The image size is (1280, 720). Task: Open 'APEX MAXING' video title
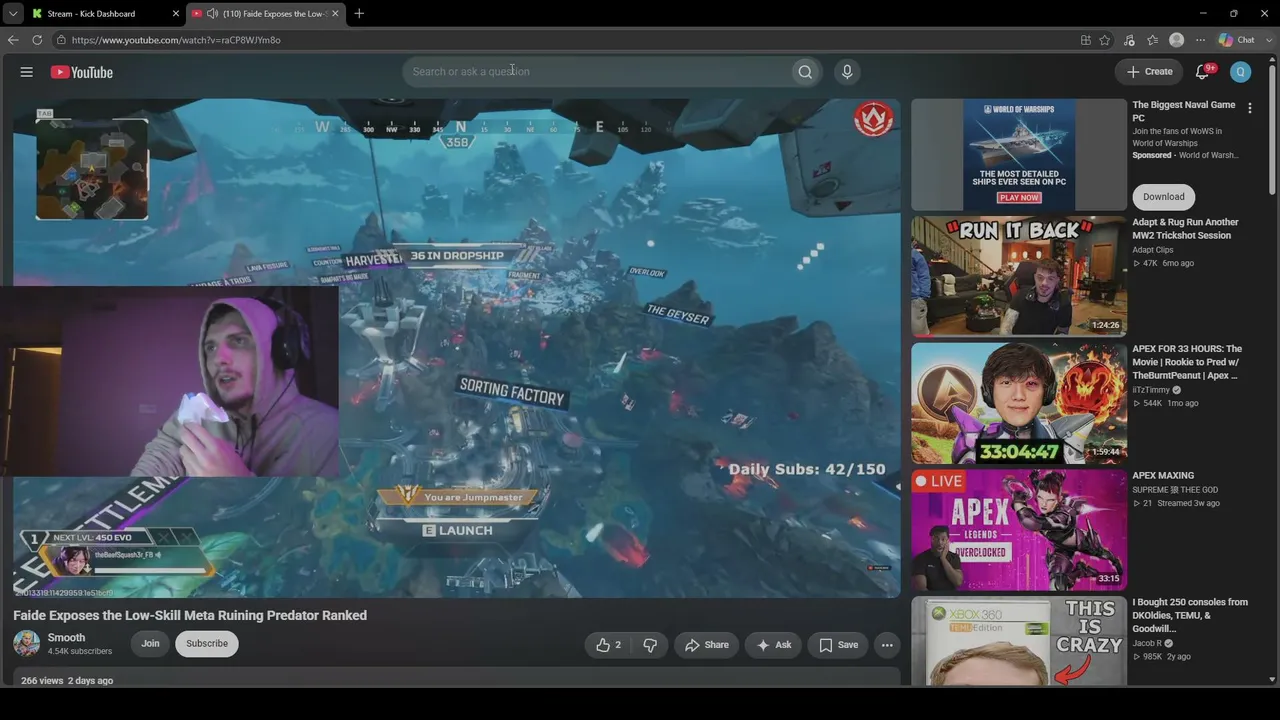tap(1163, 476)
